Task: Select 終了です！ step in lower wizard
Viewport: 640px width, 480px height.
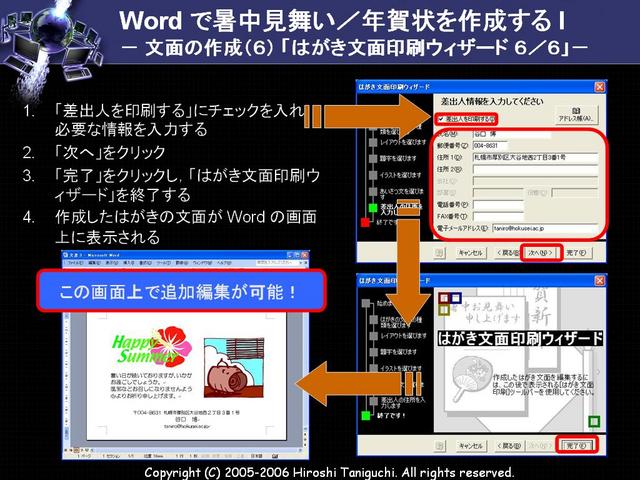Action: point(391,416)
